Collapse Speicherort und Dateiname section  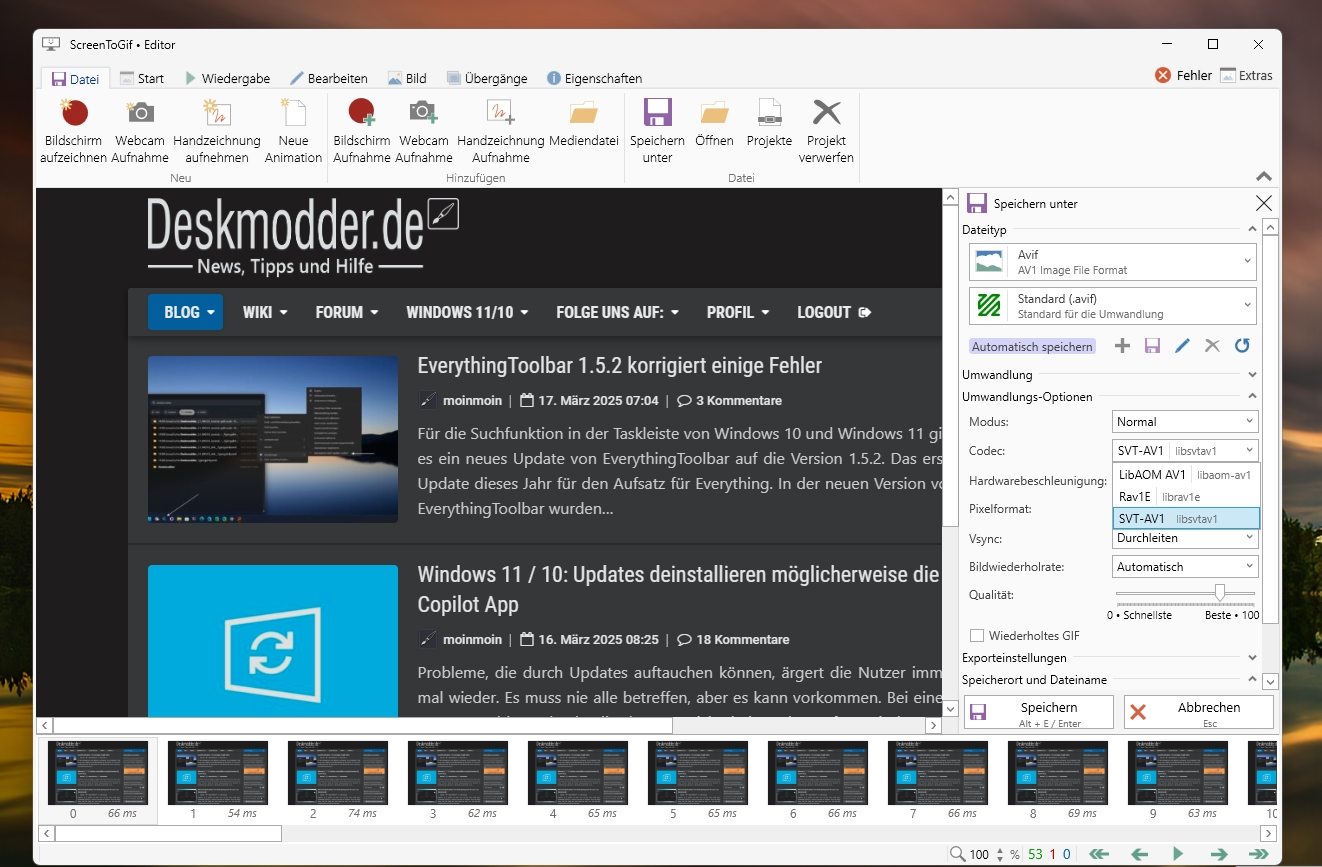coord(1252,680)
